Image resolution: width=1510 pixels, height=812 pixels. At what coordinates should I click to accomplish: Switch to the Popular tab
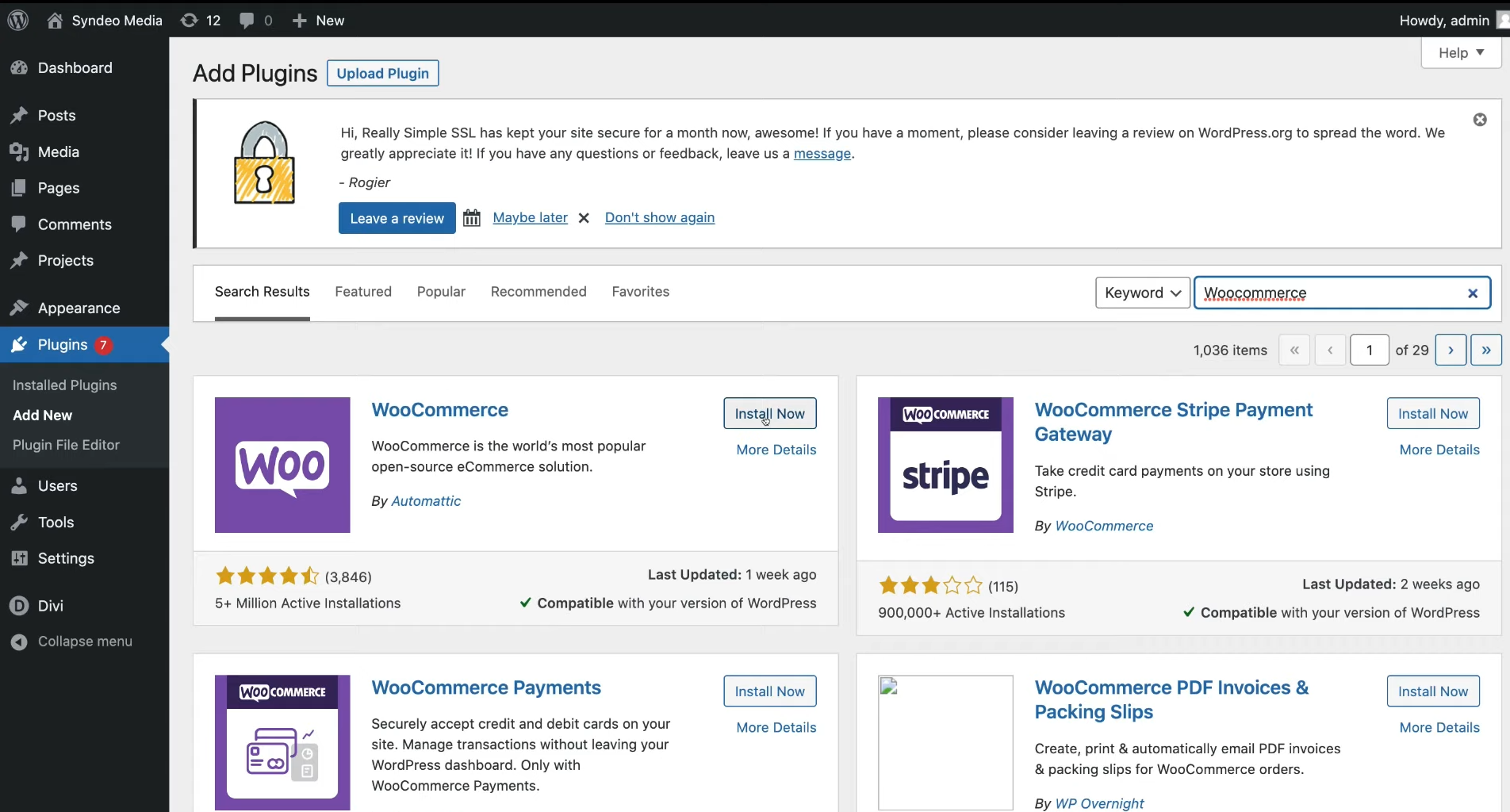(x=441, y=292)
